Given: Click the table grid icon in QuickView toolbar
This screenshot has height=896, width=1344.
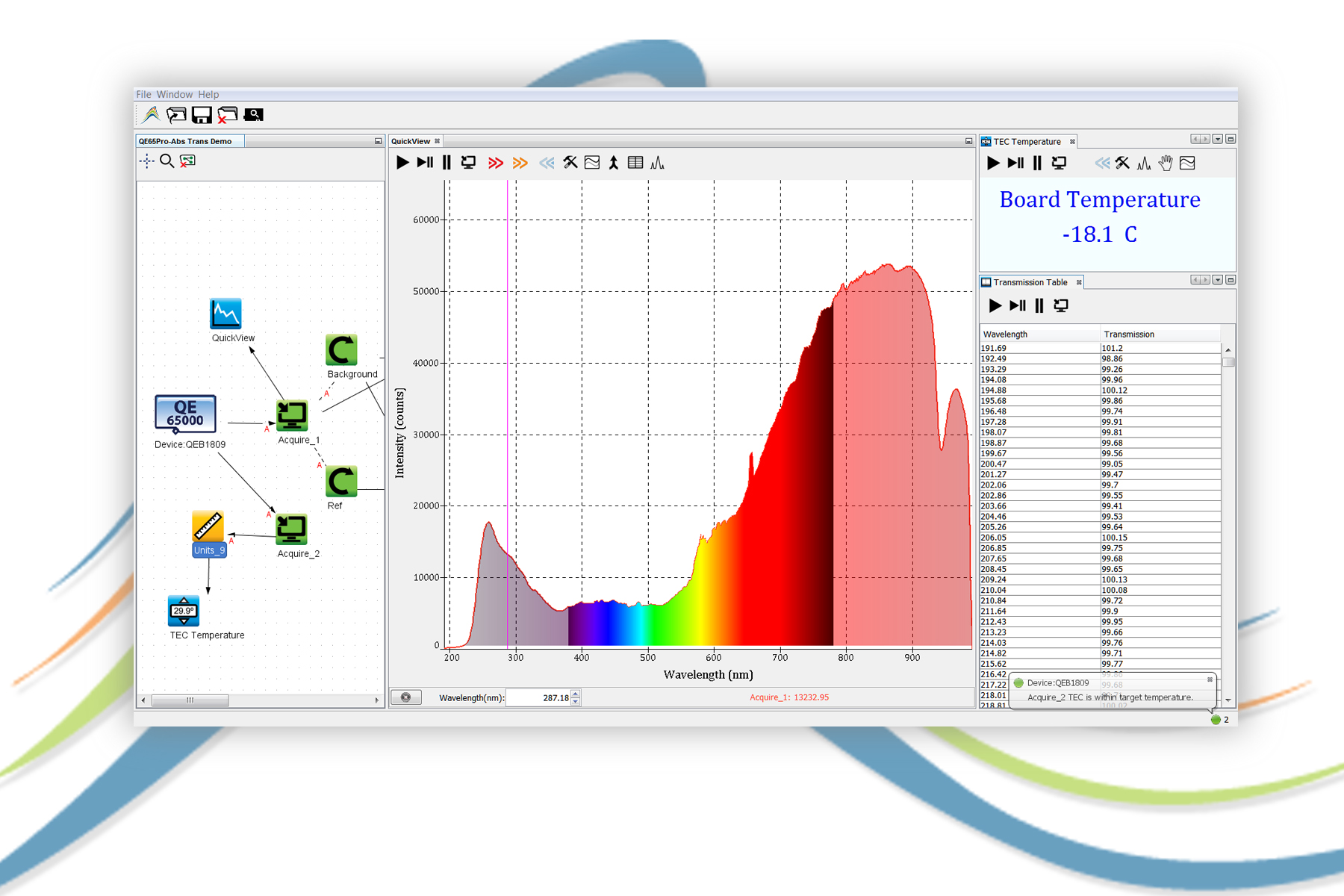Looking at the screenshot, I should tap(635, 163).
